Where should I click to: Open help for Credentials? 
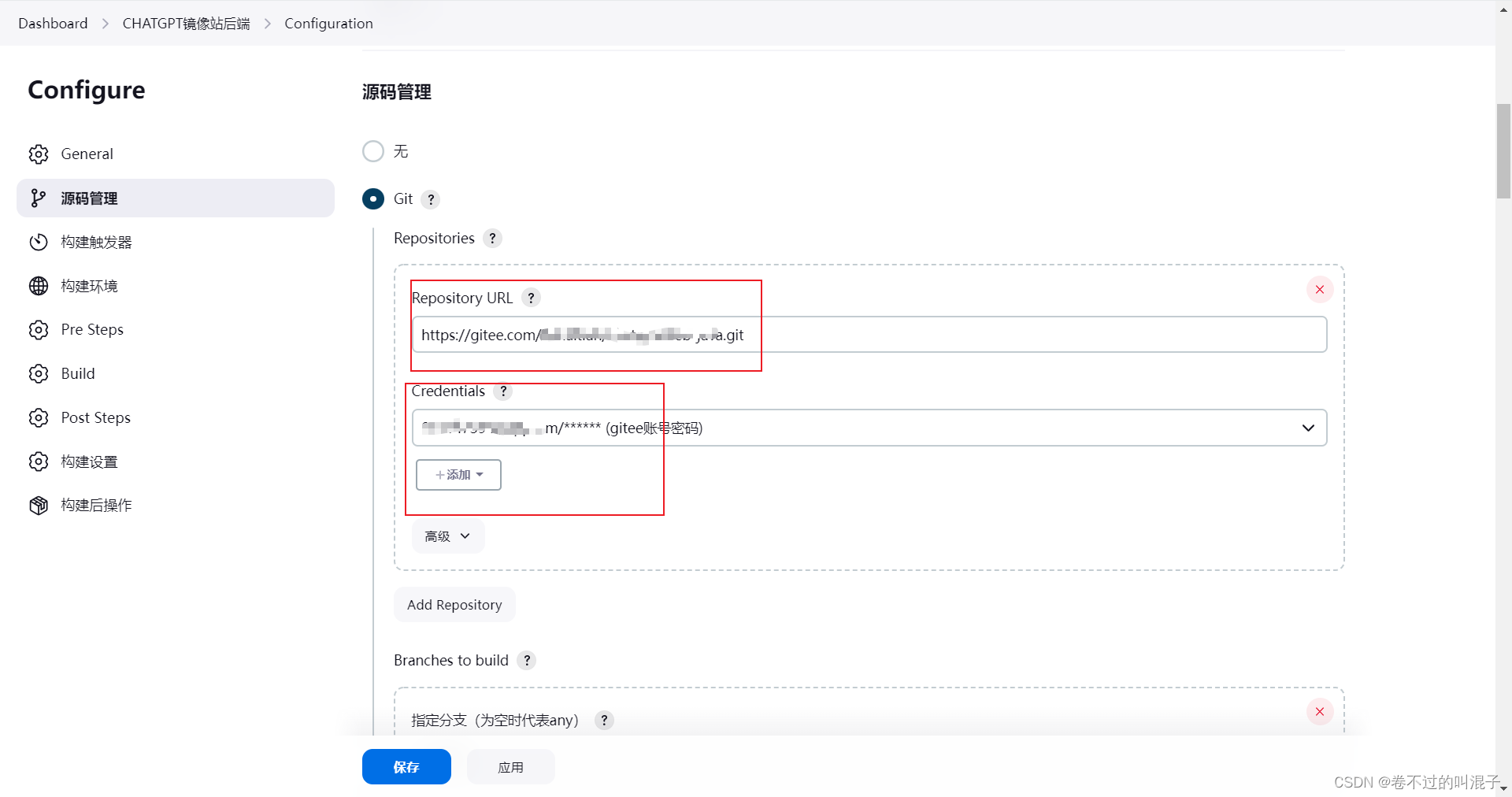click(x=503, y=391)
